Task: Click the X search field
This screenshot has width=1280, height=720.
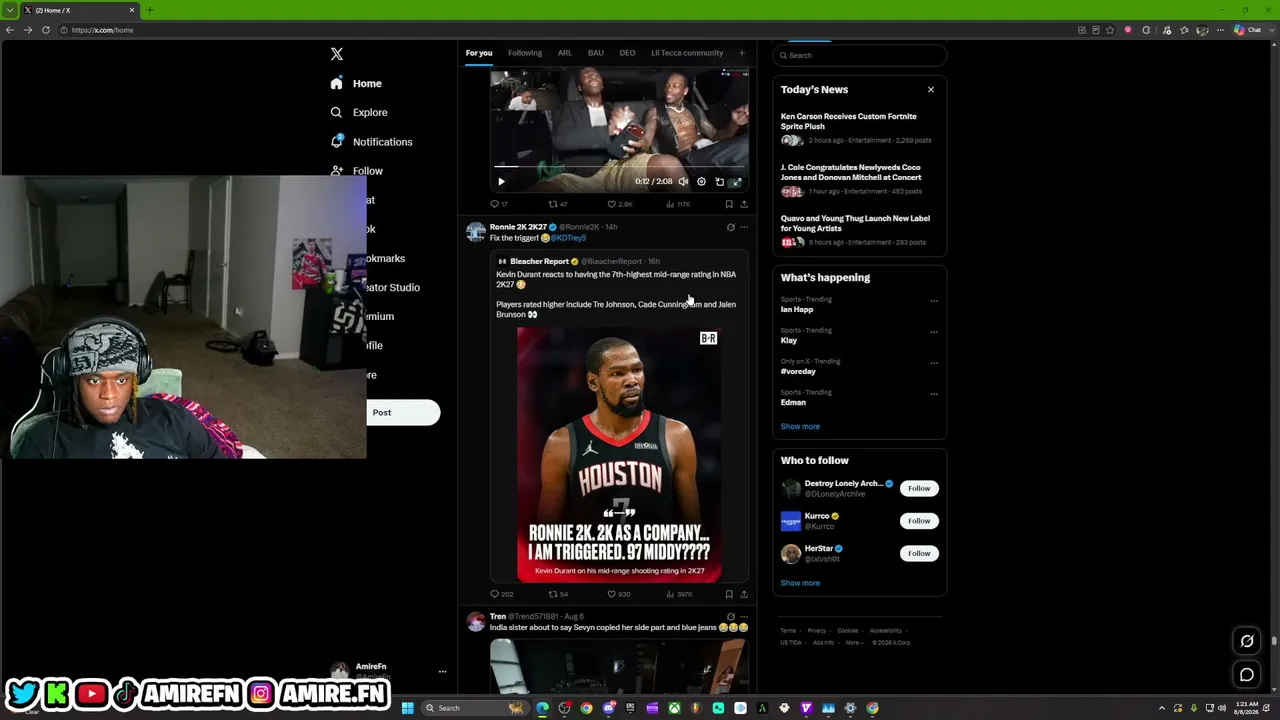Action: tap(859, 55)
